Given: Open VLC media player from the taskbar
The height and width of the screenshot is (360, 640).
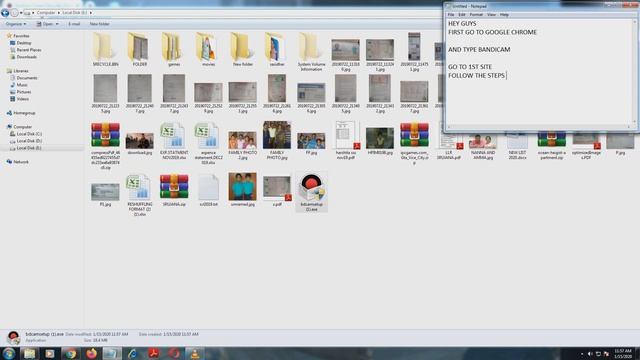Looking at the screenshot, I should (195, 353).
